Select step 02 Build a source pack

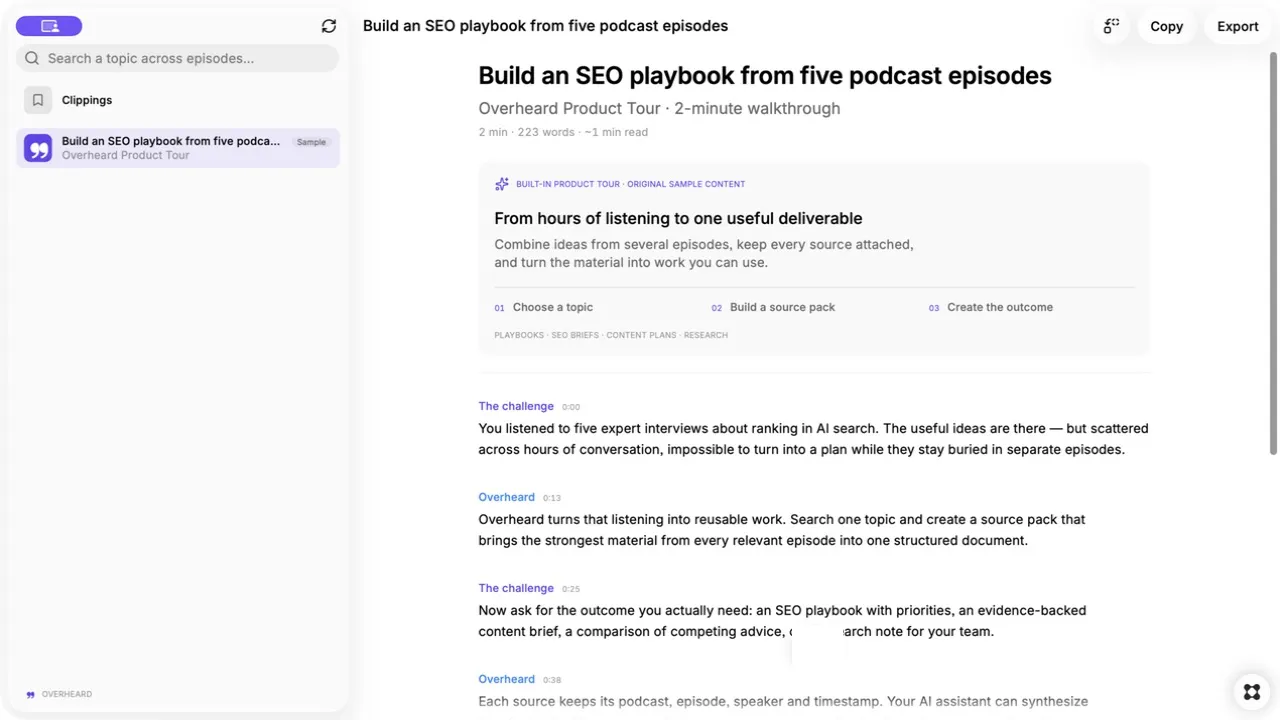tap(773, 307)
